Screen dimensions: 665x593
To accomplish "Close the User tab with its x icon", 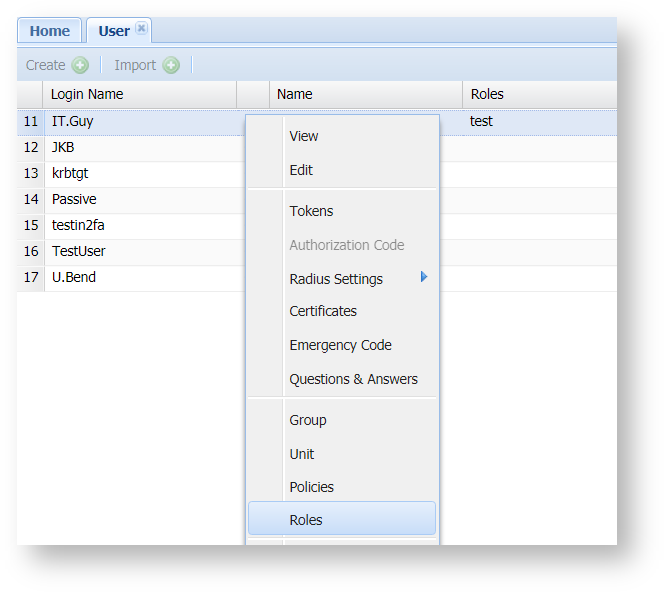I will click(x=141, y=29).
